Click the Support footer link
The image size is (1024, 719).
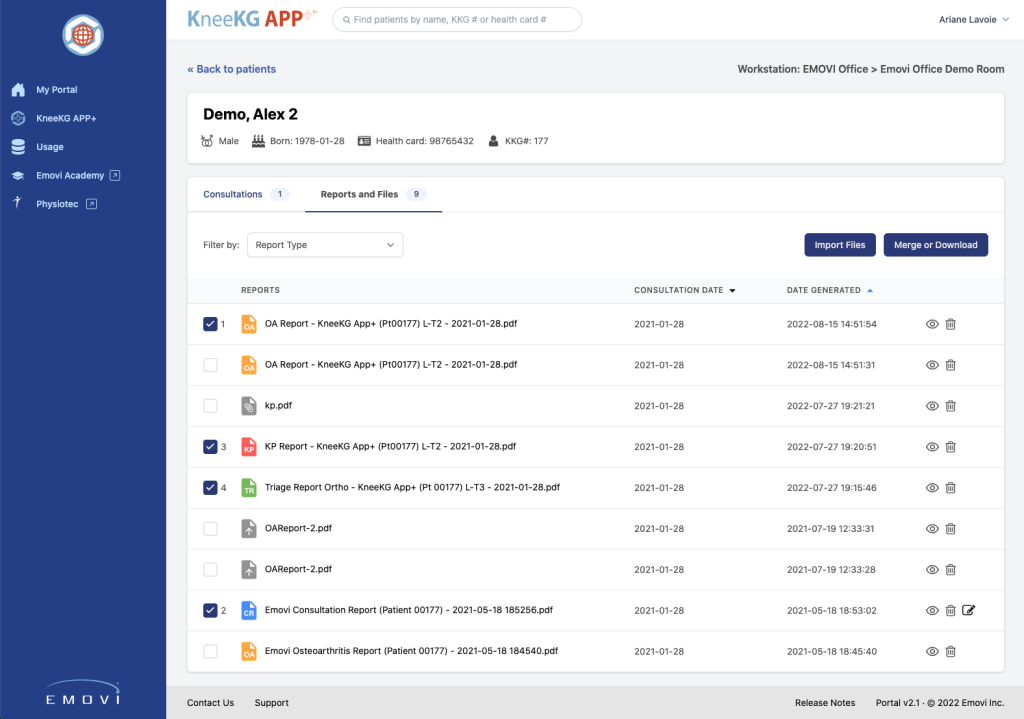pos(272,703)
